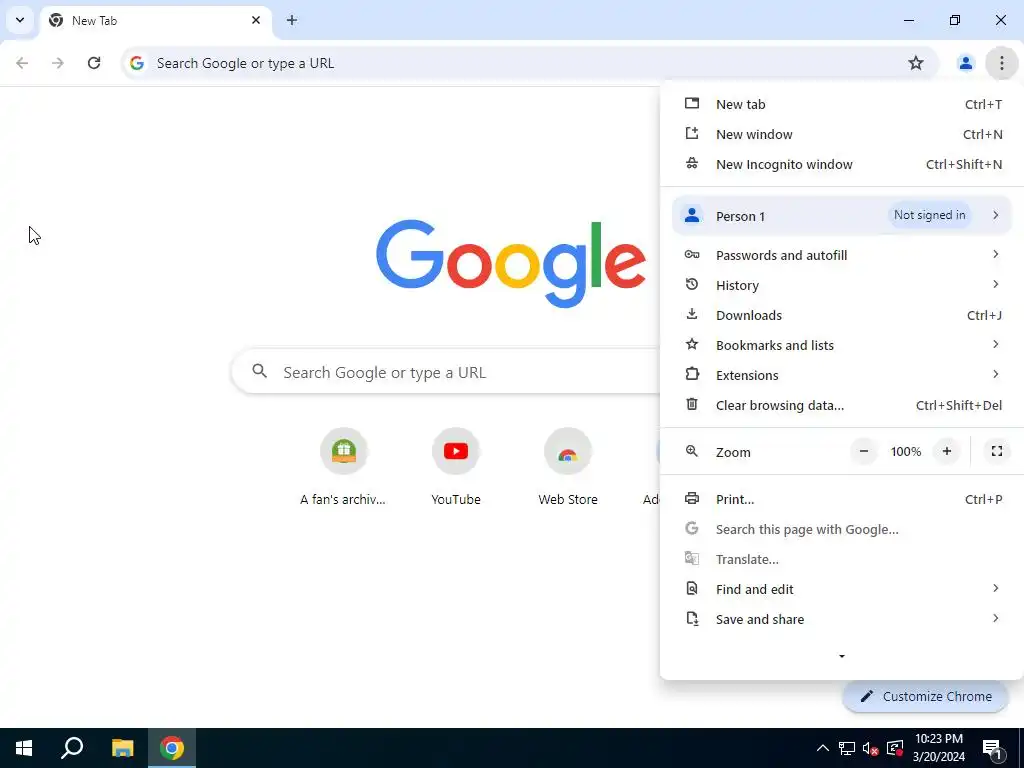Open Downloads from the menu
This screenshot has height=768, width=1024.
tap(842, 315)
